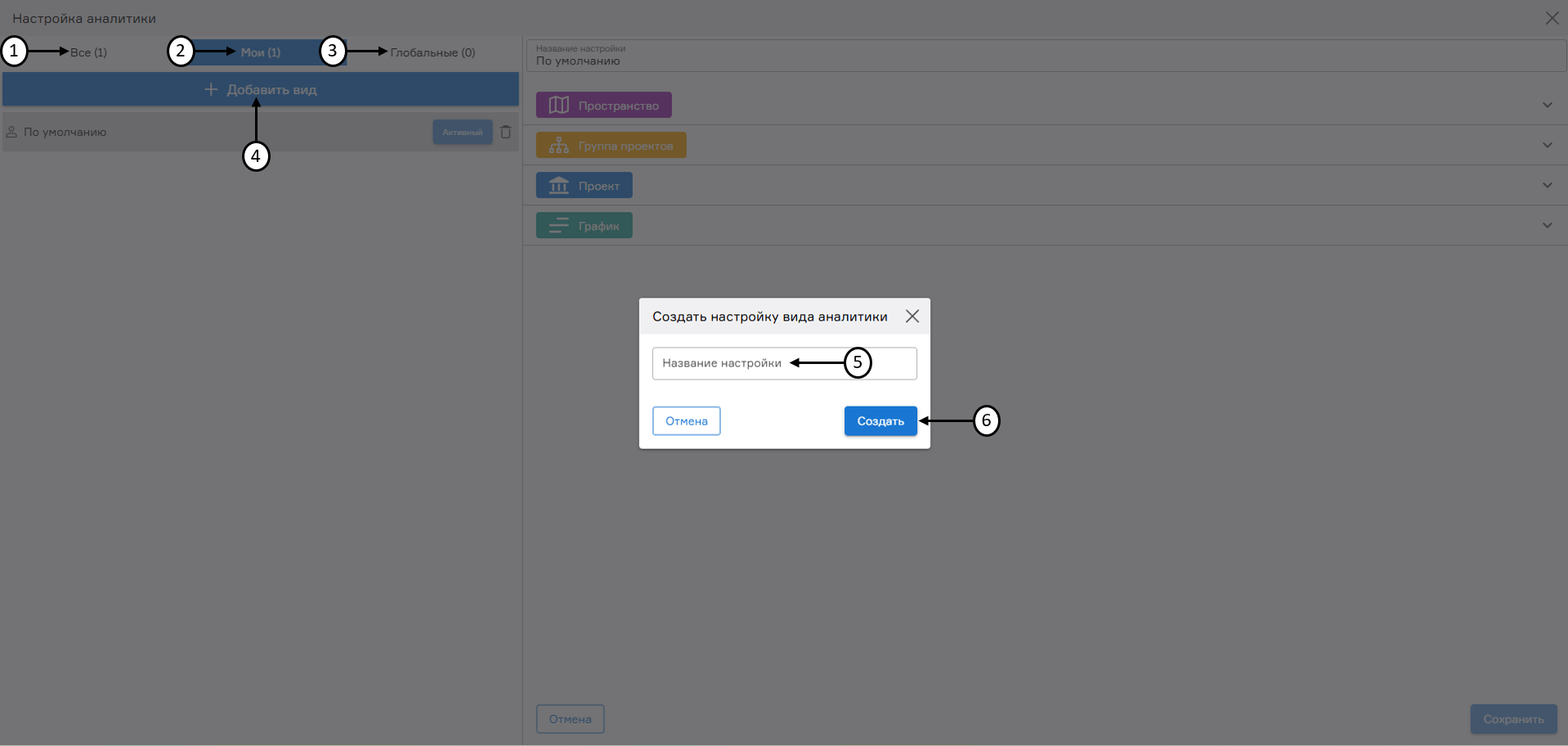The image size is (1568, 746).
Task: Expand the Проект section
Action: pos(1547,185)
